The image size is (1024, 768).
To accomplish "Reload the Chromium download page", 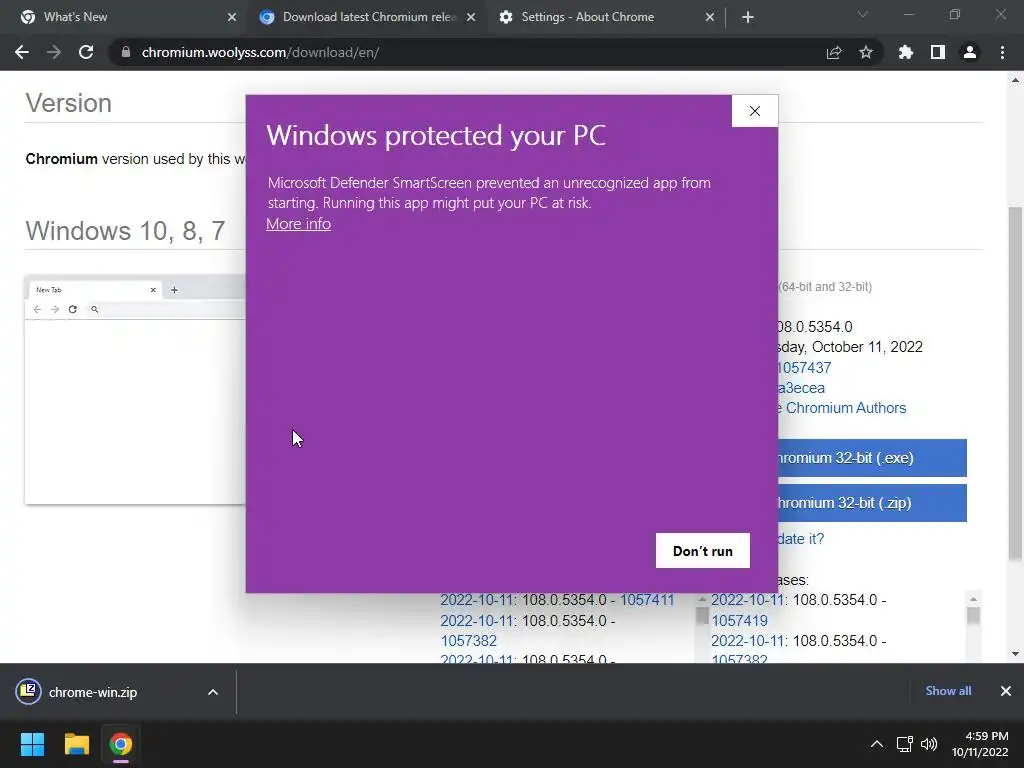I will [x=86, y=52].
